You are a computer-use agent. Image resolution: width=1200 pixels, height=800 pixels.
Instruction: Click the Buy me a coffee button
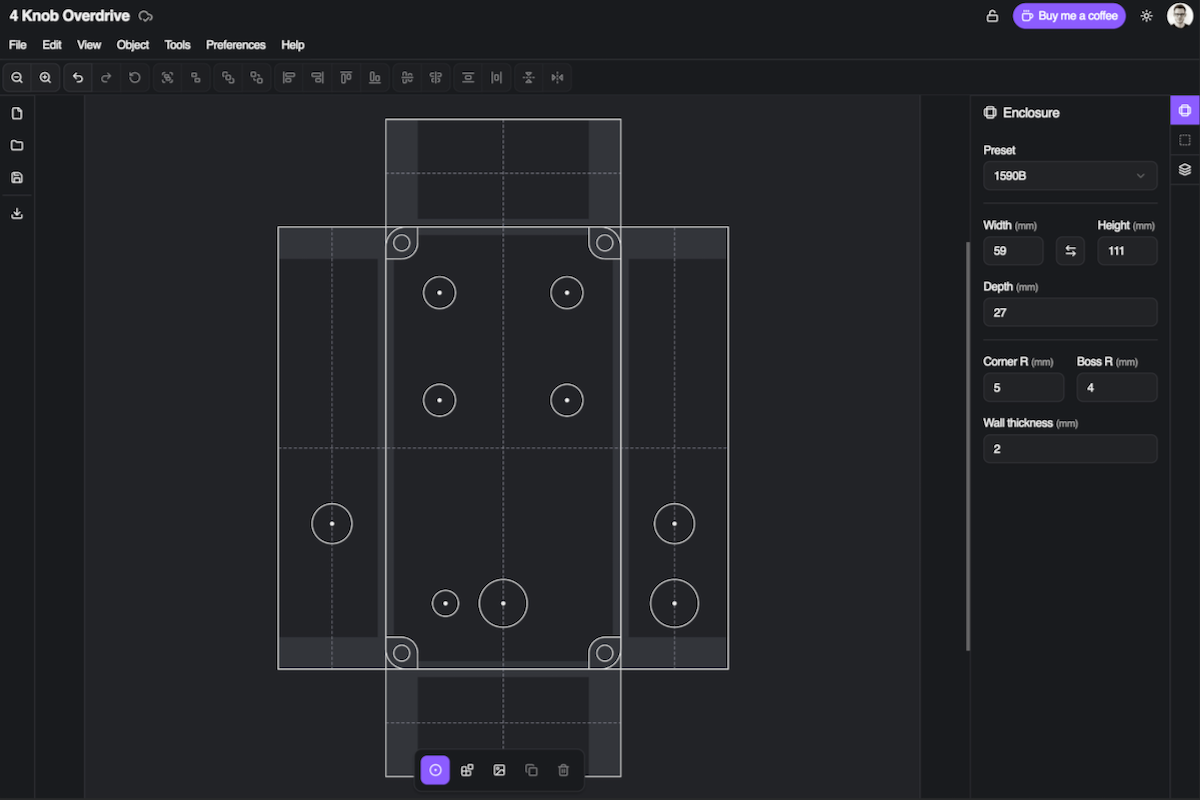click(x=1069, y=16)
